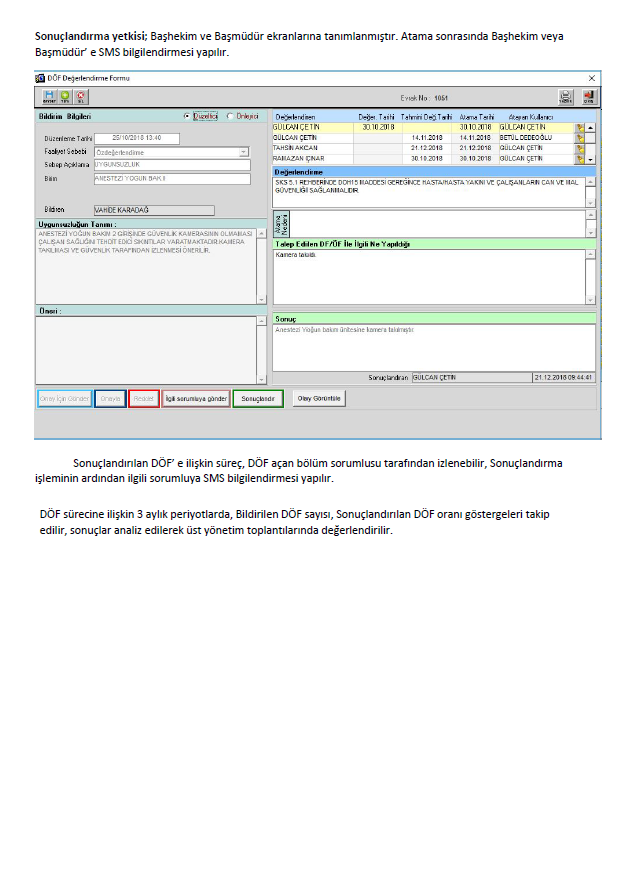
Task: Click the Sebep Açıklama input field
Action: (171, 165)
